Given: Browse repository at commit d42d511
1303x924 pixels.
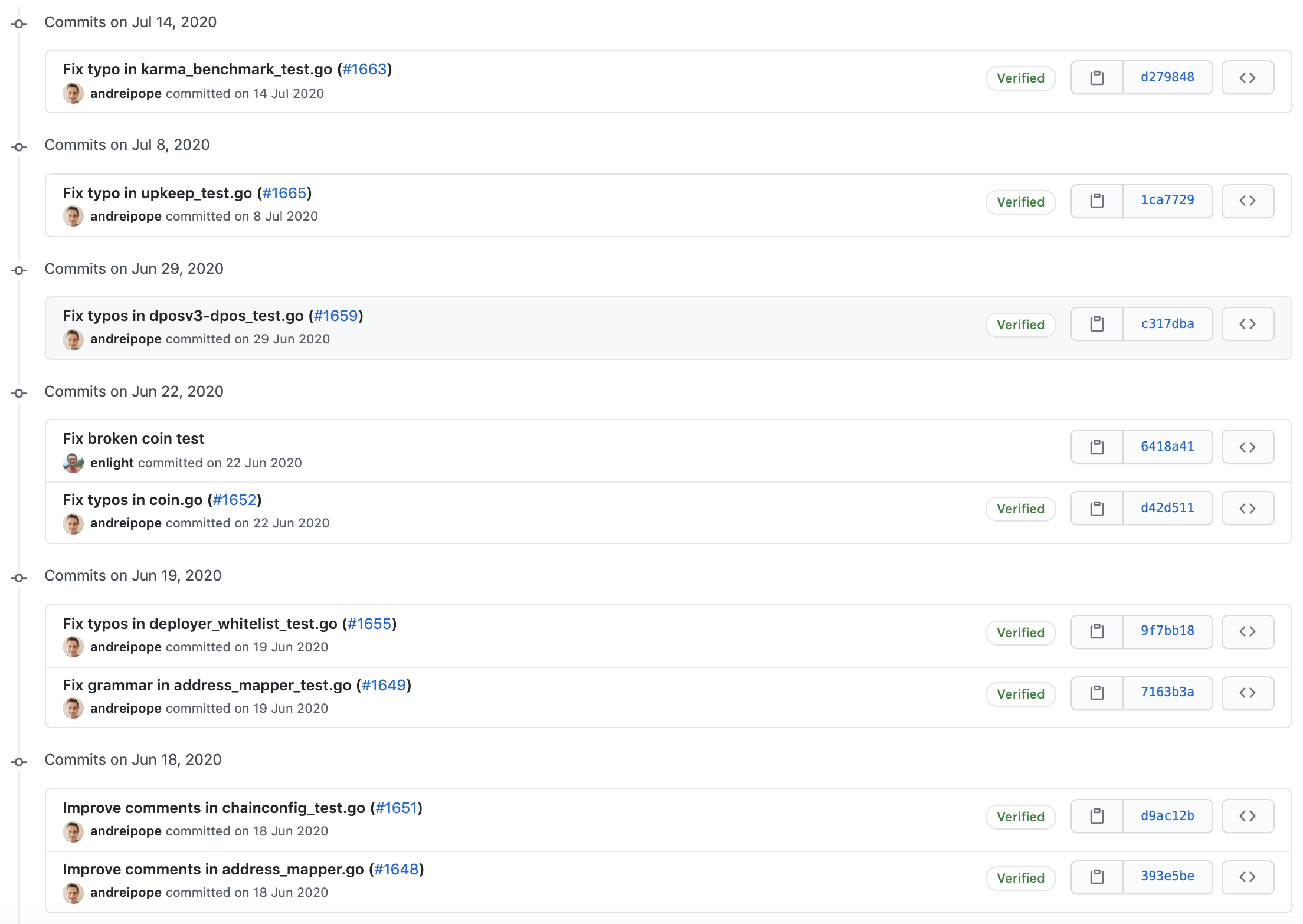Looking at the screenshot, I should pos(1247,508).
